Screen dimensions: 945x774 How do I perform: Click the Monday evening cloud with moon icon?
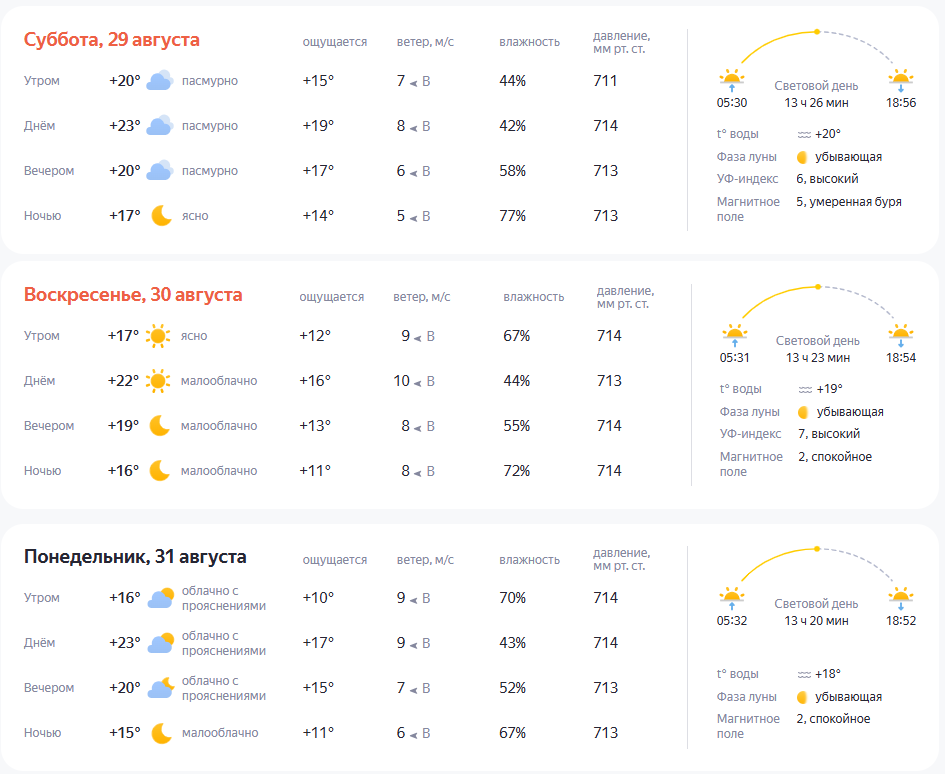click(161, 688)
